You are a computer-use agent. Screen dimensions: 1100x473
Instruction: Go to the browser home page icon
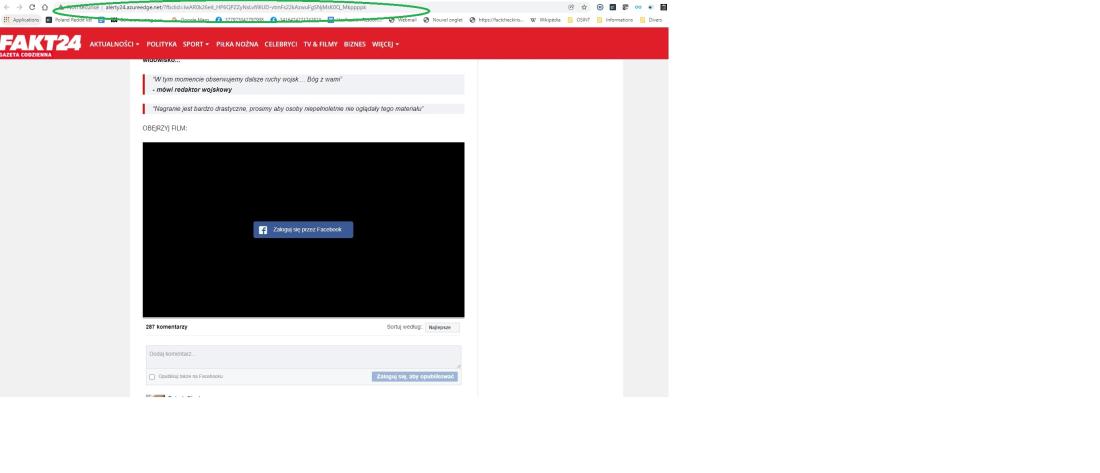click(45, 7)
